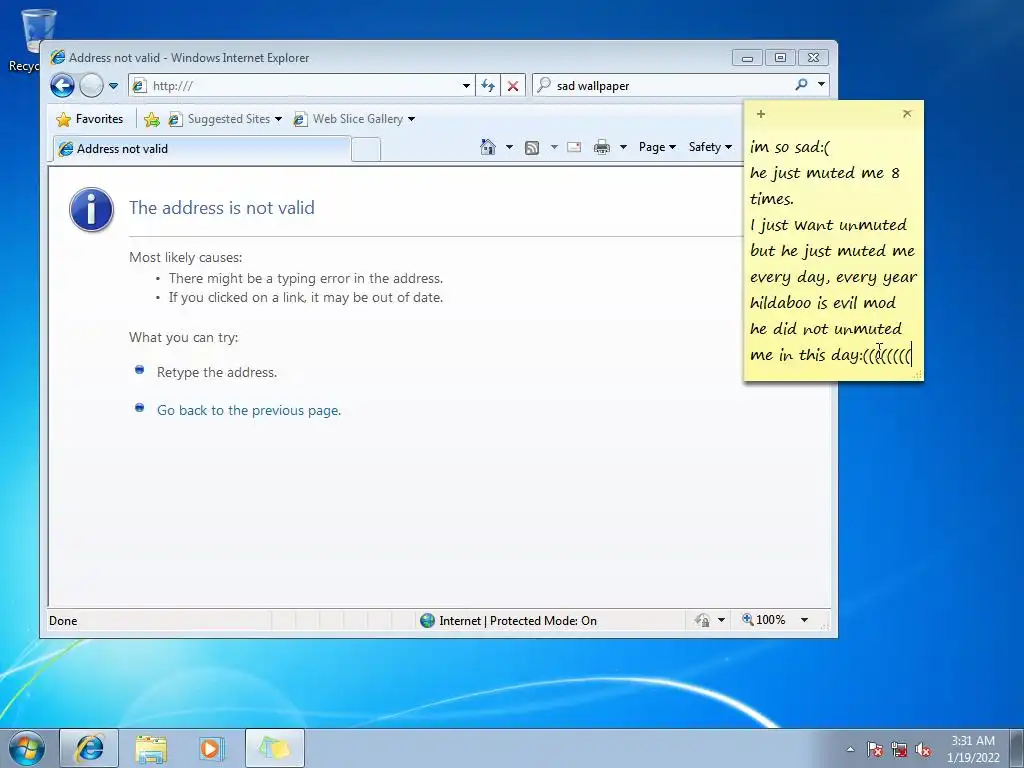Minimize the Internet Explorer window
This screenshot has width=1024, height=768.
click(747, 57)
